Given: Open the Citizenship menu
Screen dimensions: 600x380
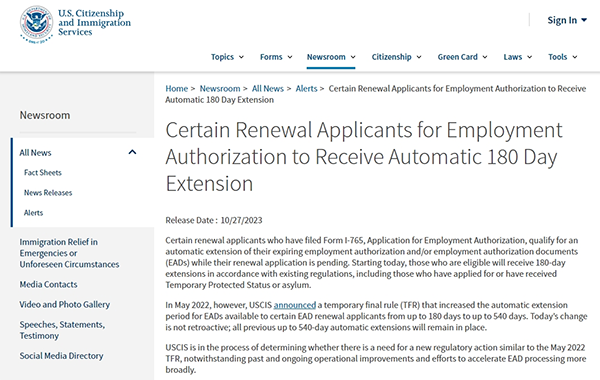Looking at the screenshot, I should tap(396, 57).
